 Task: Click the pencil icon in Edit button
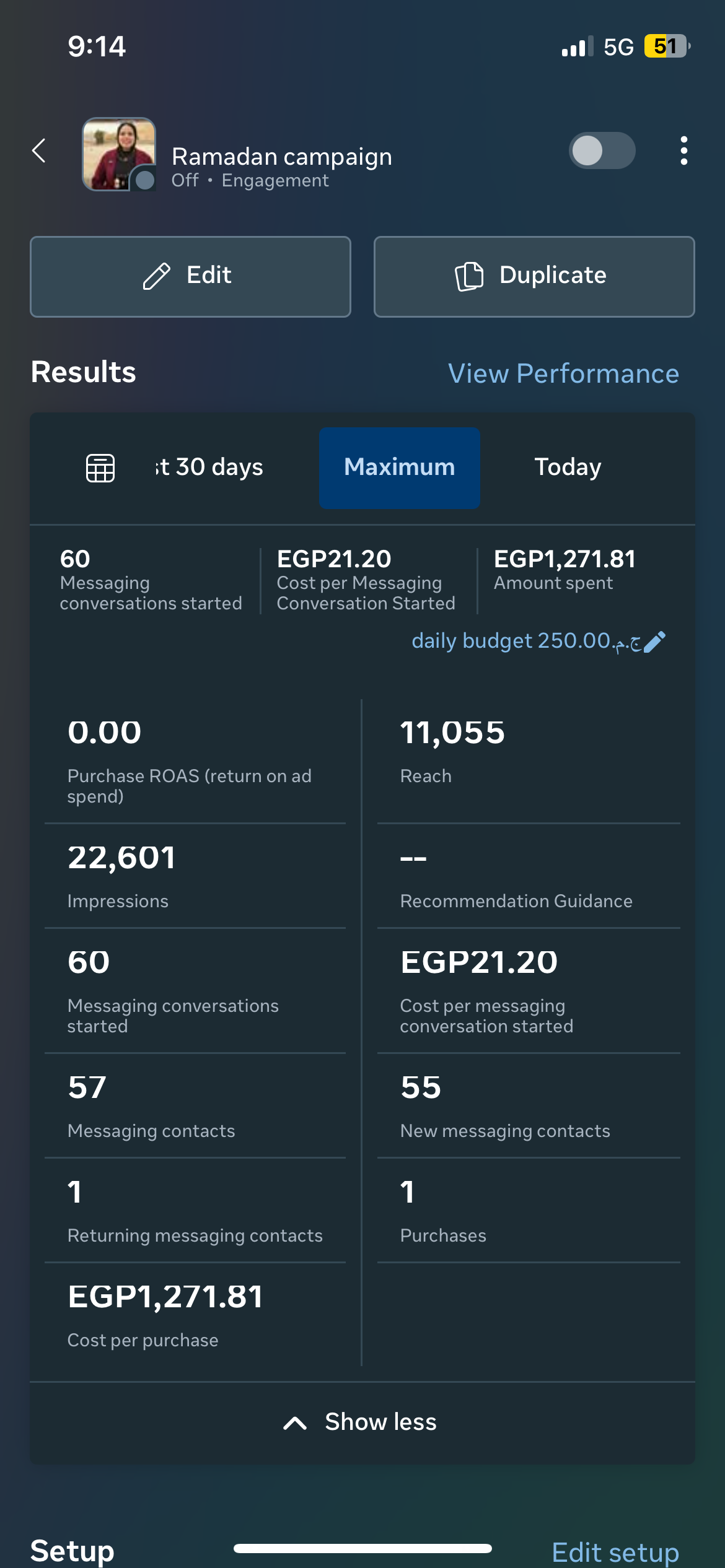click(x=156, y=276)
